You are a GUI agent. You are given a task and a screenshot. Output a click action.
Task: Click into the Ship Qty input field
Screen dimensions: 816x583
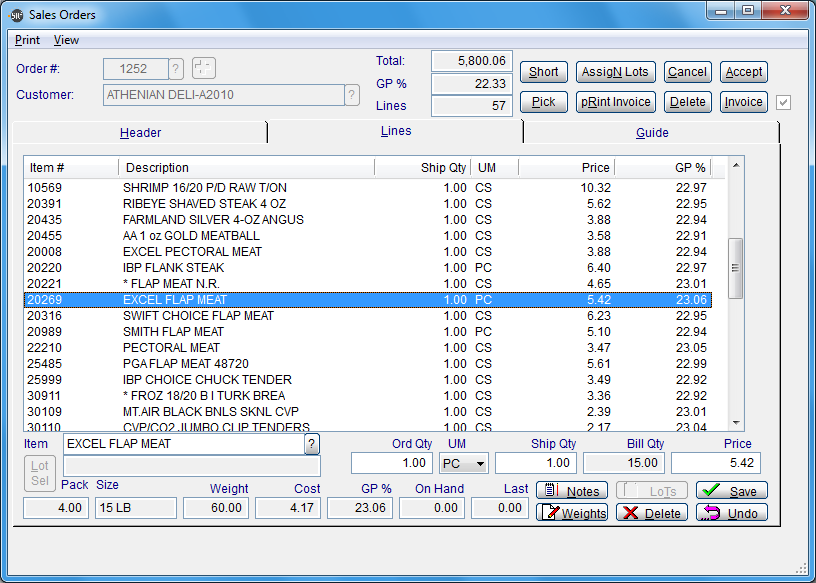click(x=535, y=463)
